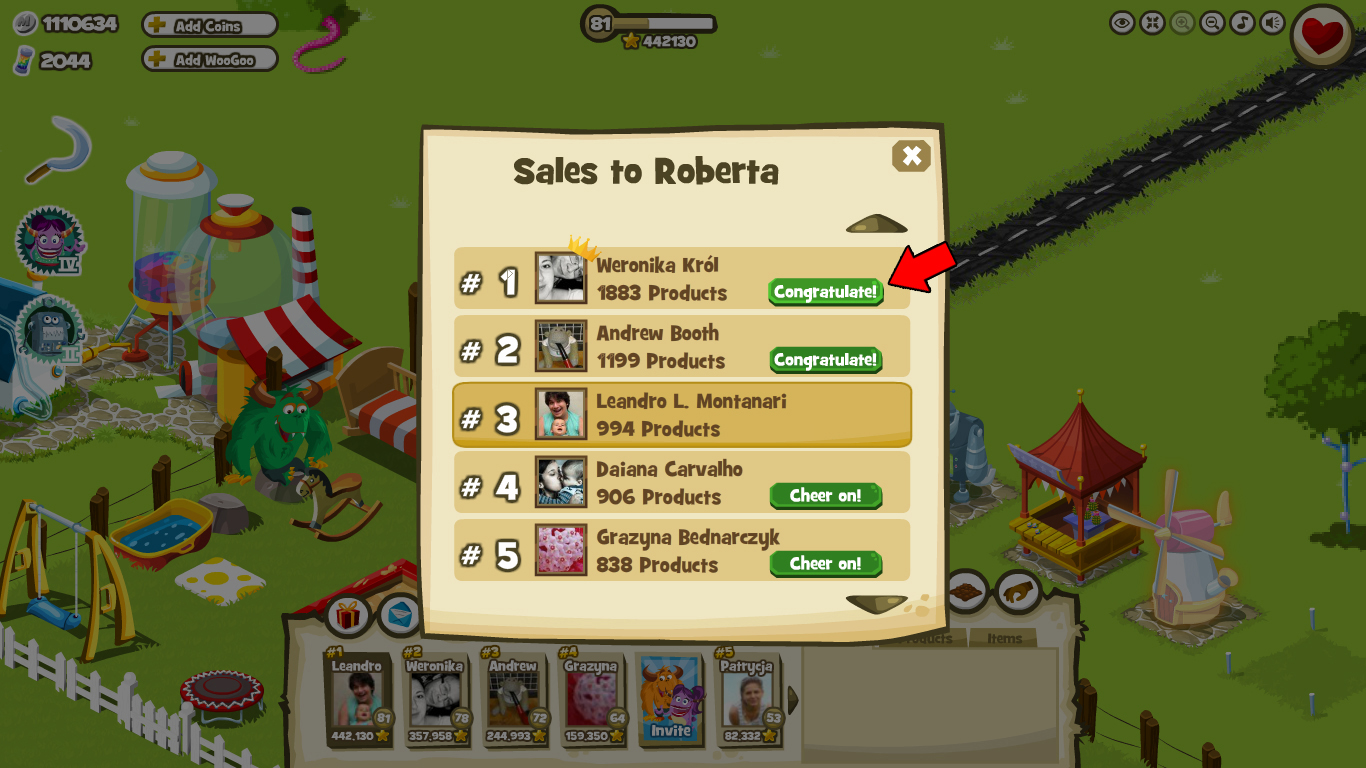Congratulate Weronika Król

[x=826, y=292]
